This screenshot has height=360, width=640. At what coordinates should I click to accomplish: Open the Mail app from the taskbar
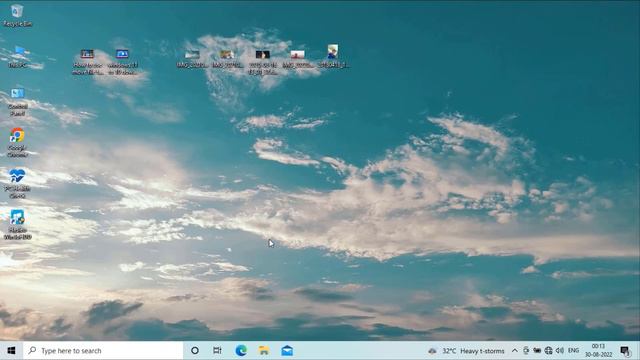click(x=287, y=351)
